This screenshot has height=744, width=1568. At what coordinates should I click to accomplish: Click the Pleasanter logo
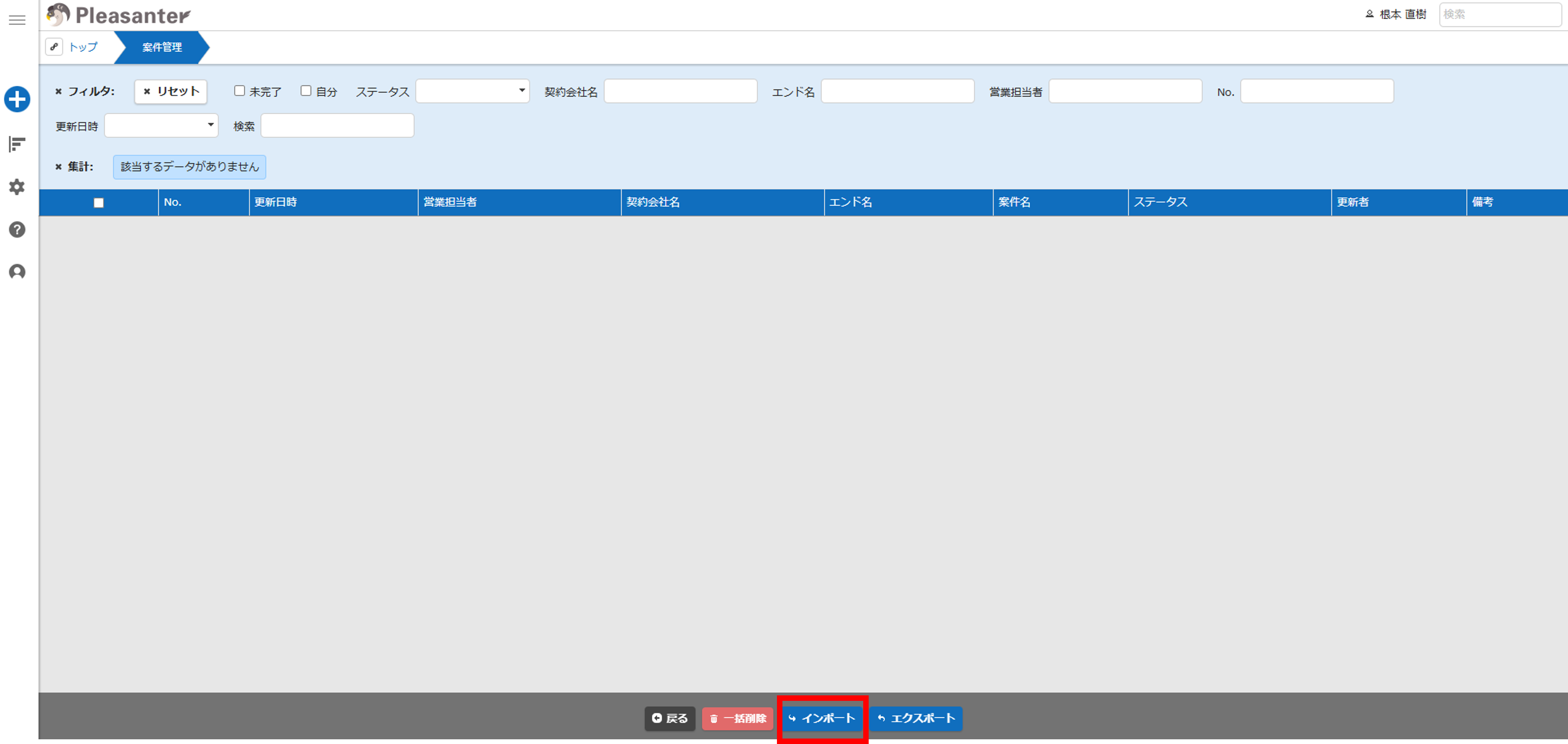coord(119,15)
